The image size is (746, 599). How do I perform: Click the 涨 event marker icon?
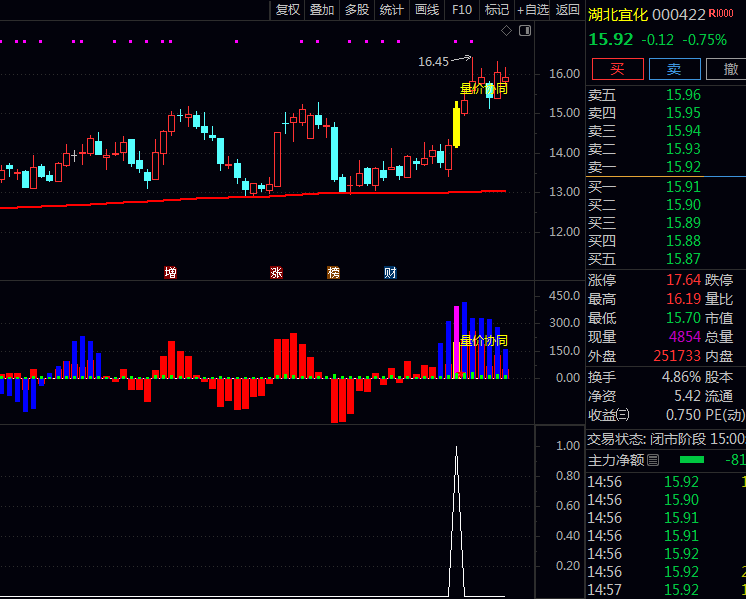[276, 273]
